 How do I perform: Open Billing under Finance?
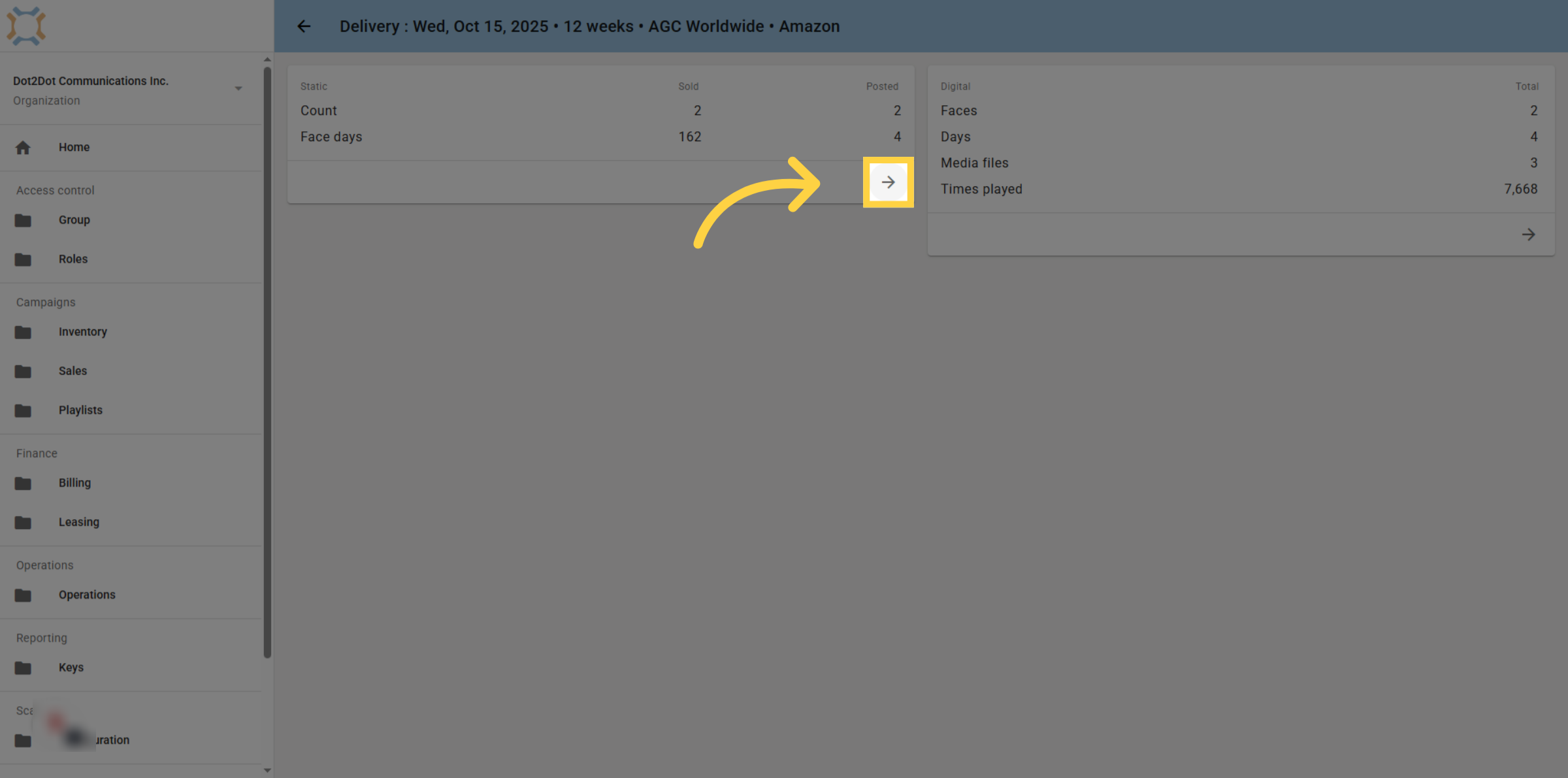pyautogui.click(x=131, y=483)
